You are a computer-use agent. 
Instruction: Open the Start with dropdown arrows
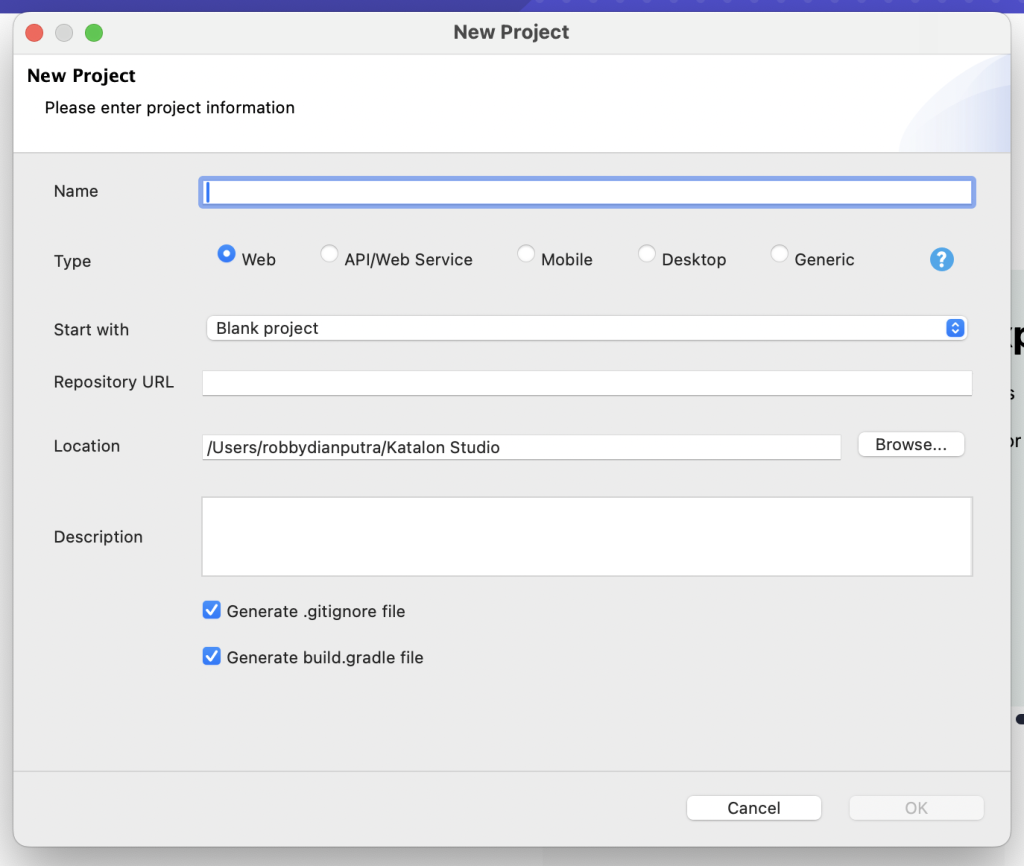954,328
